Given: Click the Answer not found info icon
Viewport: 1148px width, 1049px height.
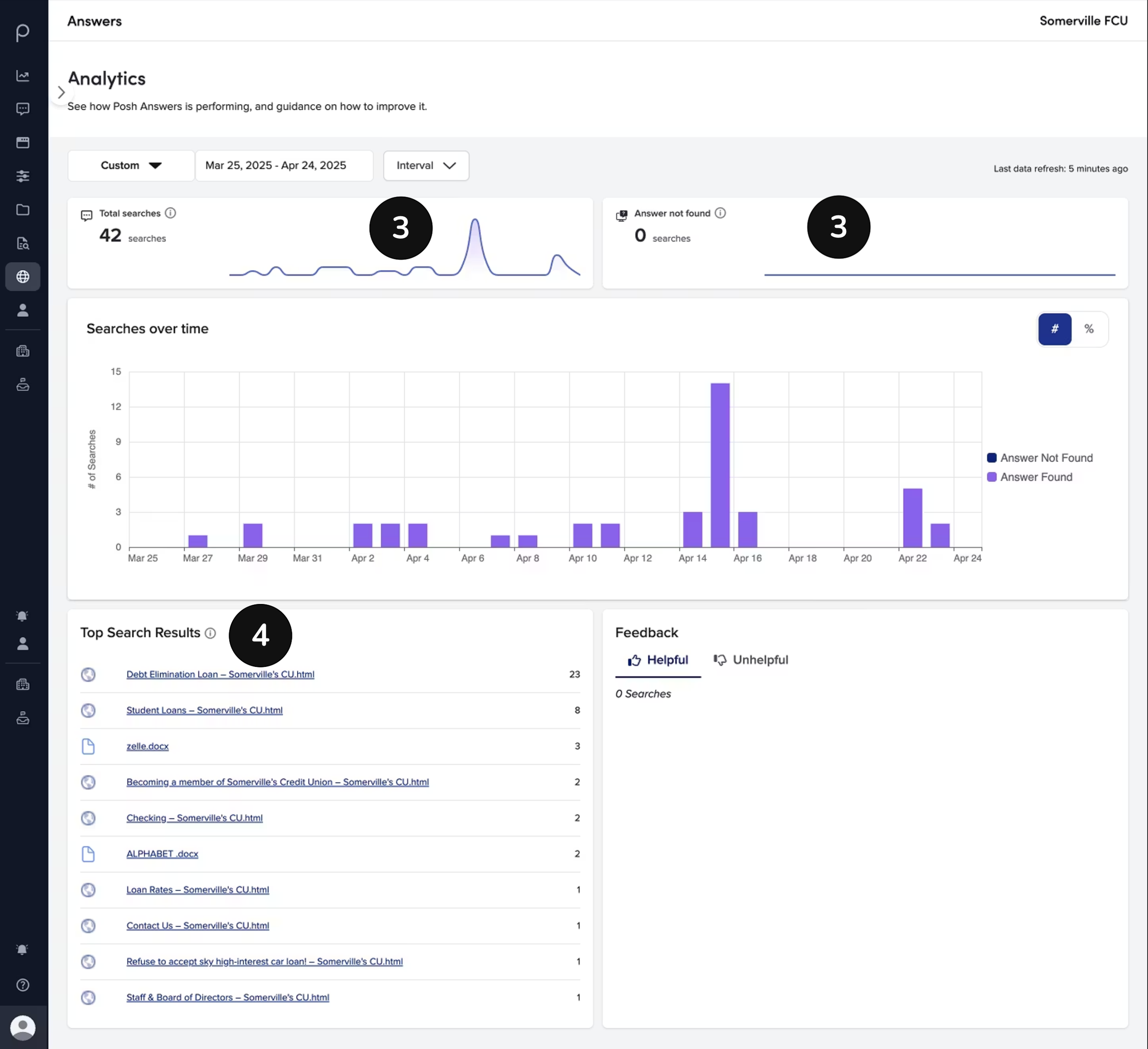Looking at the screenshot, I should click(x=720, y=213).
